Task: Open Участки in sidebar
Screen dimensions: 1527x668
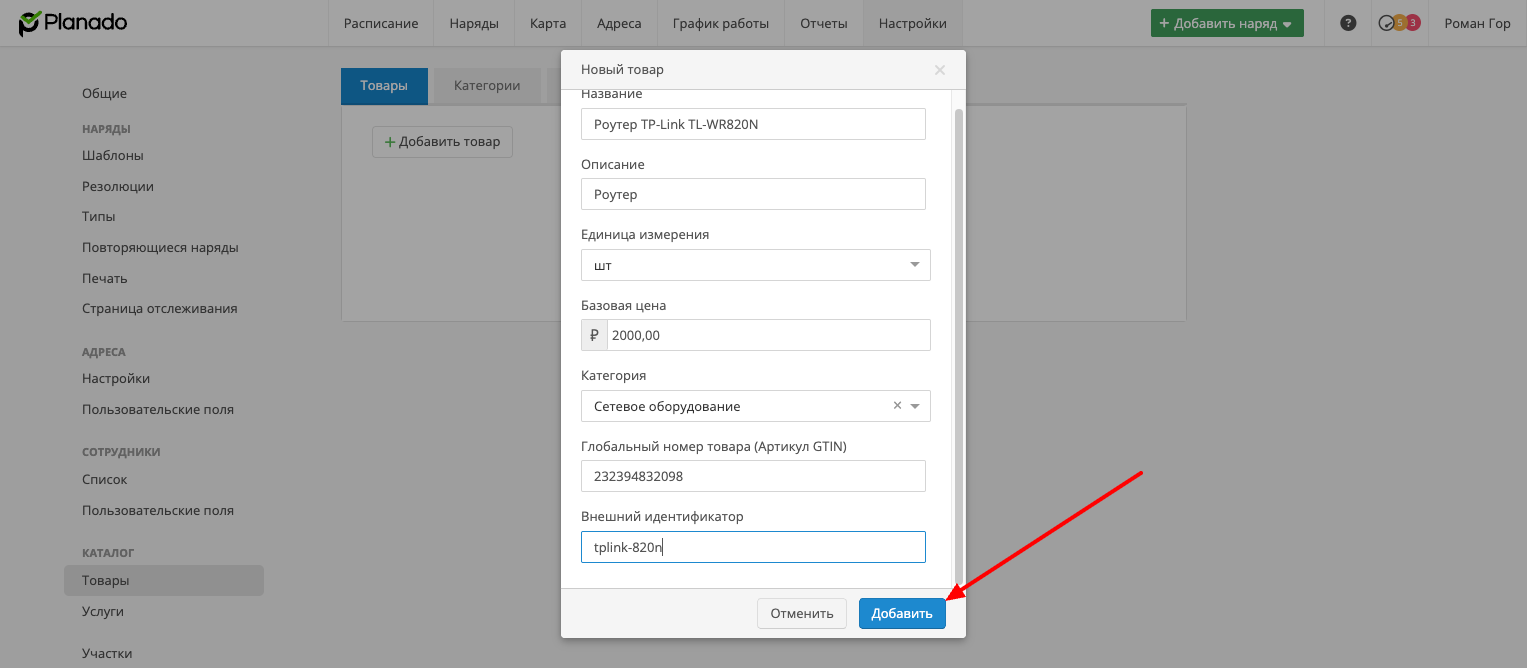Action: (107, 654)
